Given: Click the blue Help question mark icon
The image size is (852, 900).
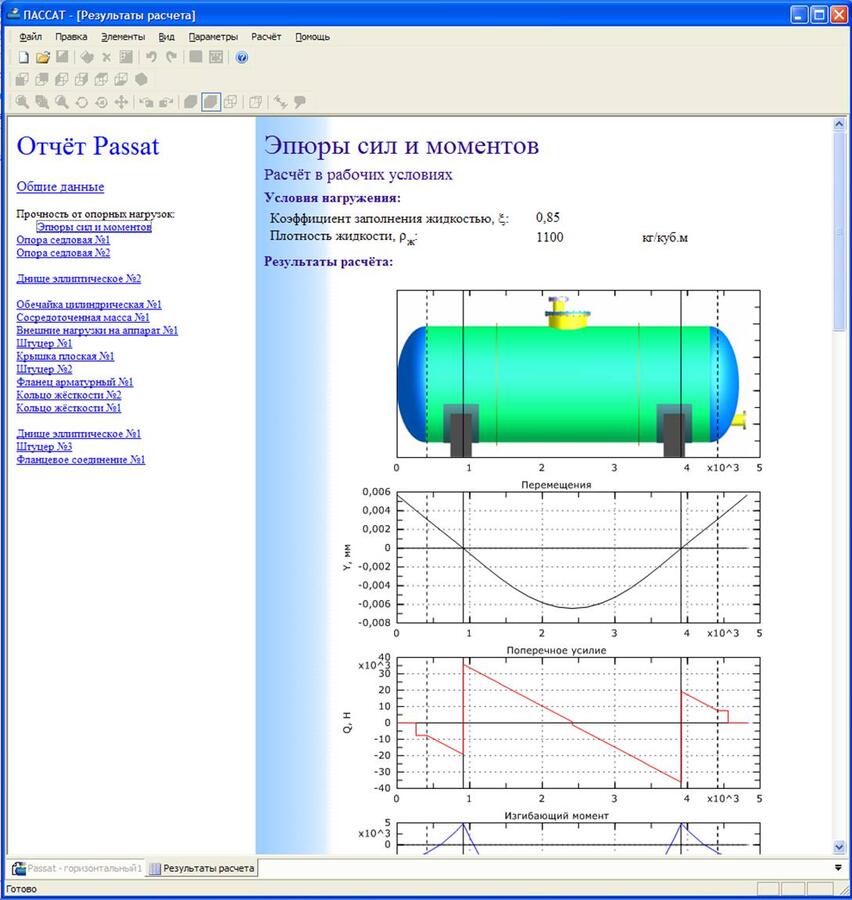Looking at the screenshot, I should point(242,57).
